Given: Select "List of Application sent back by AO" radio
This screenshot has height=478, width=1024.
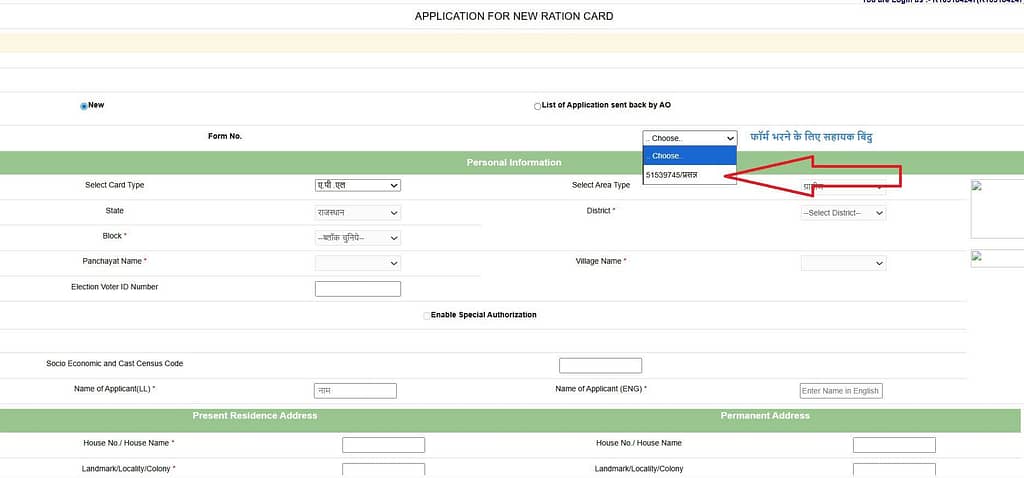Looking at the screenshot, I should [537, 106].
